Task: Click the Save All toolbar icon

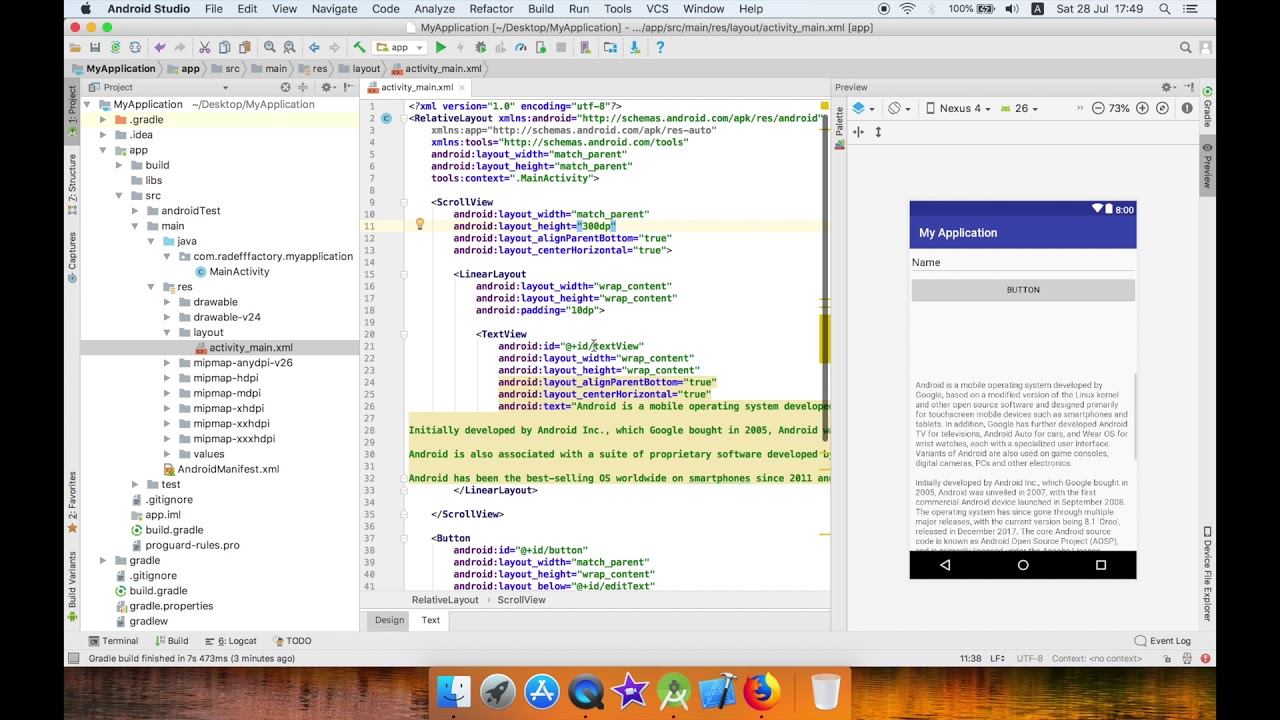Action: click(95, 47)
